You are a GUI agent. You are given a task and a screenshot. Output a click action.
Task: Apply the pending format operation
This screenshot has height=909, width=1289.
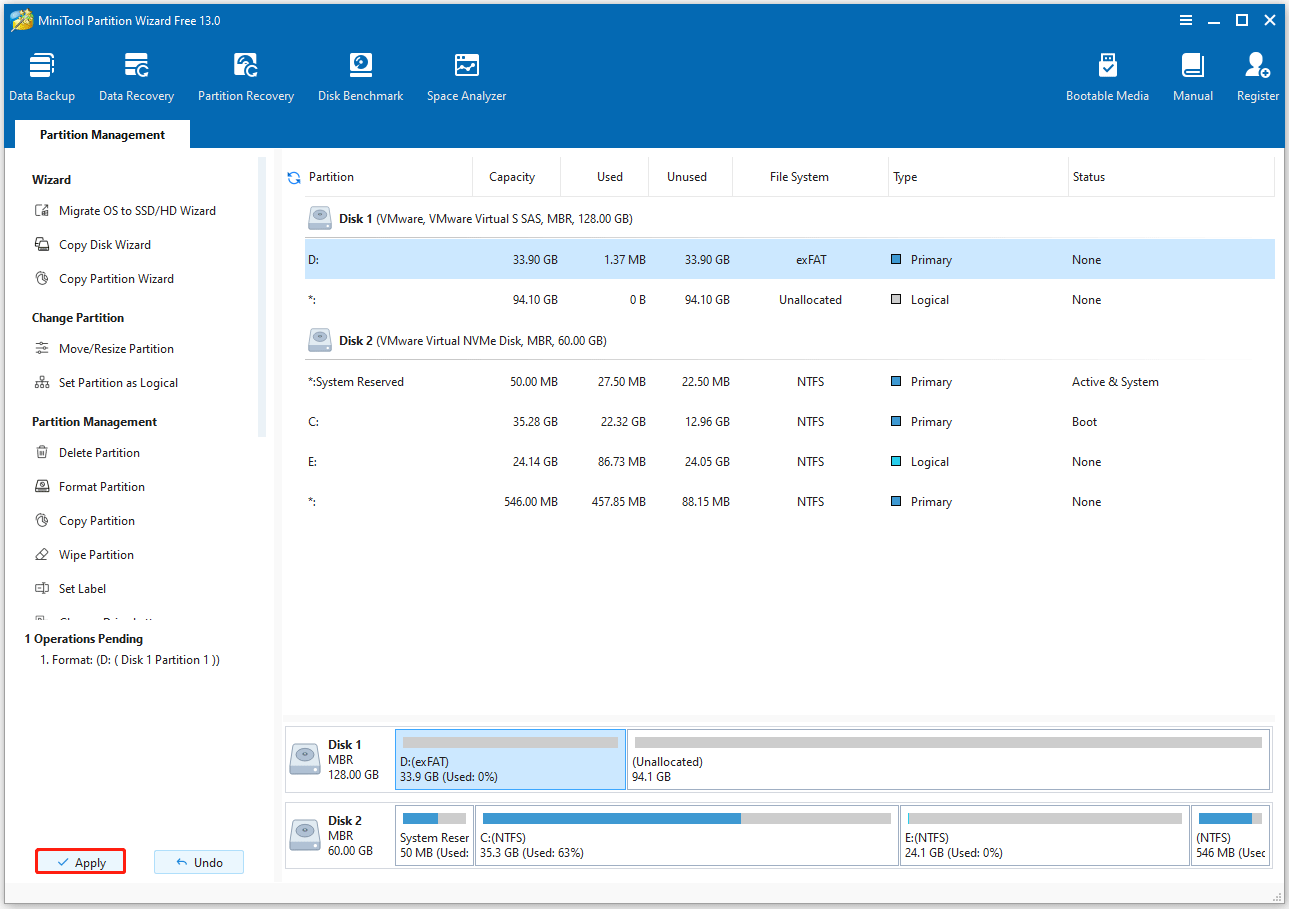click(80, 861)
